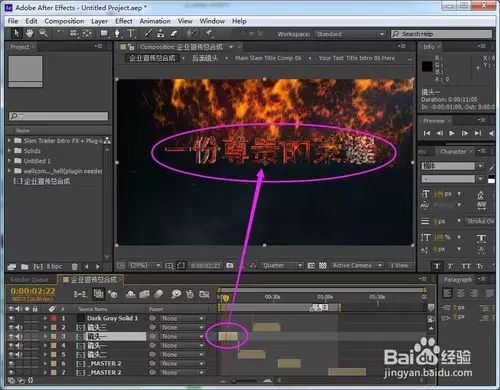Open the File menu
Screen dimensions: 500x390
13,21
